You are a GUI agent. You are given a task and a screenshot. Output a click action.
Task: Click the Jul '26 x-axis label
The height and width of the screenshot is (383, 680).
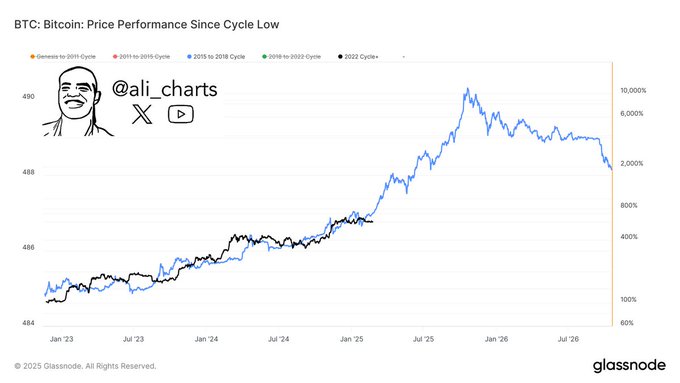tap(568, 339)
